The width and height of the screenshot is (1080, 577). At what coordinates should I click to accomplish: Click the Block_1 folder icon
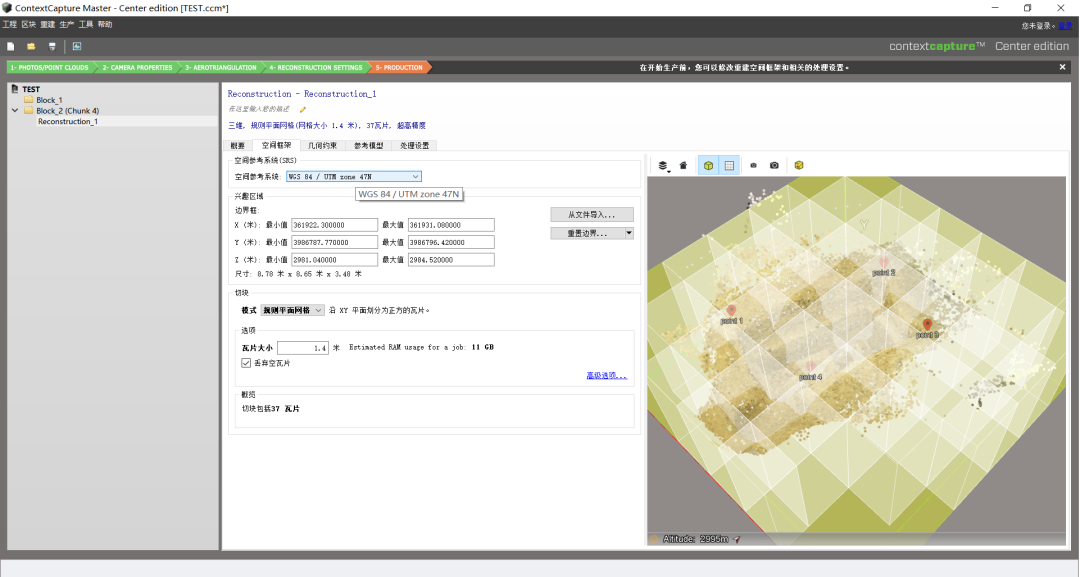(x=29, y=100)
